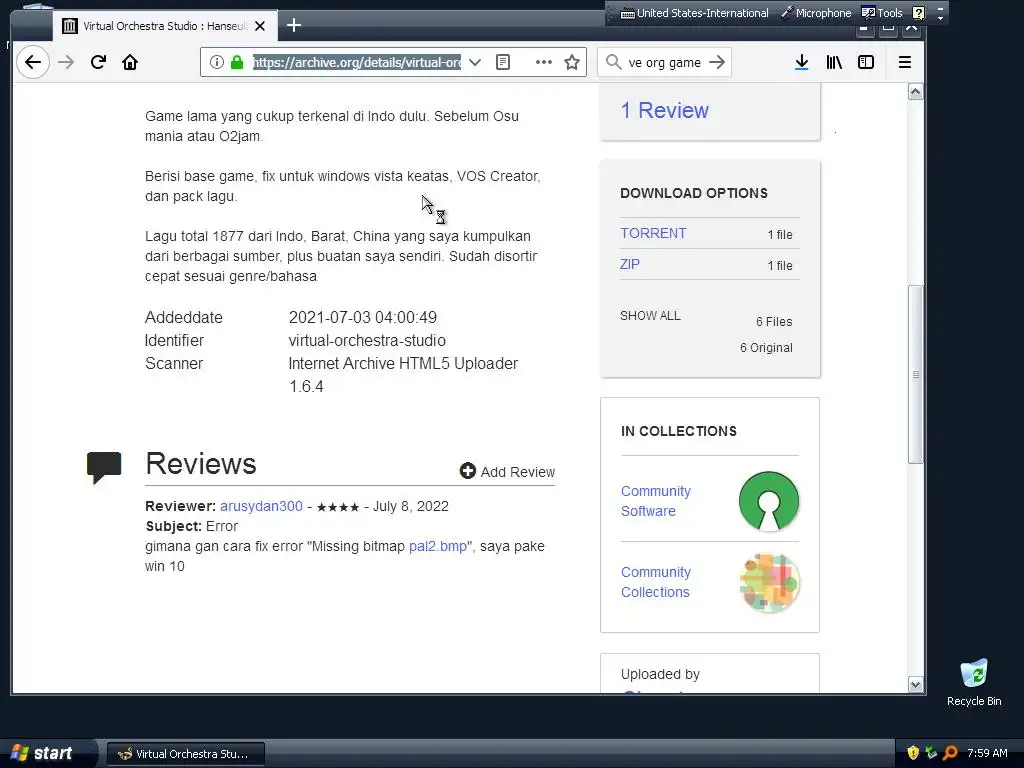Image resolution: width=1024 pixels, height=768 pixels.
Task: Follow the pal2.bmp link in review
Action: (438, 546)
